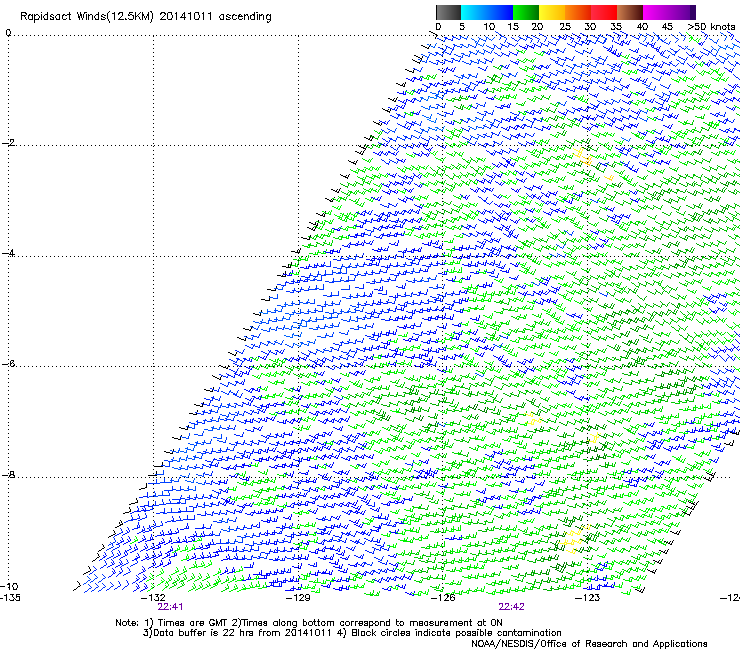
Task: Click the purple '22:42' time label
Action: (x=512, y=607)
